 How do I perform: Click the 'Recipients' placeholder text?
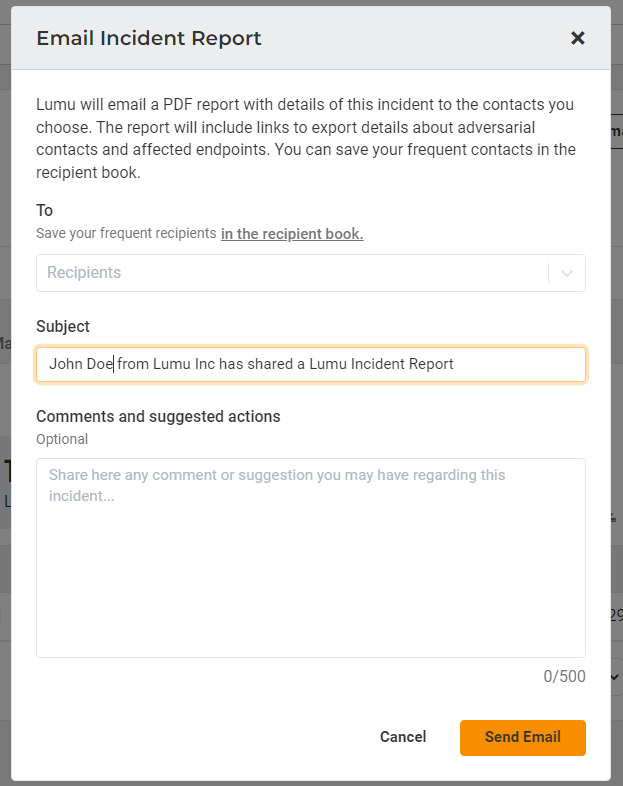[84, 273]
